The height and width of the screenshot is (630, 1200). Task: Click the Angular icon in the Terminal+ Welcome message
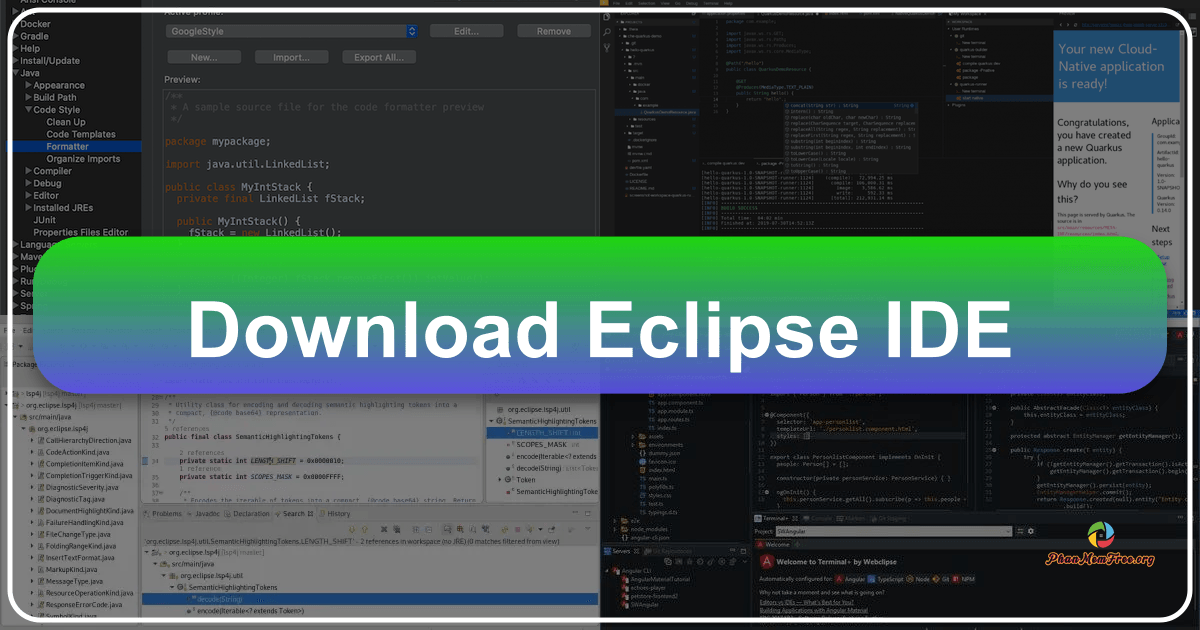pyautogui.click(x=839, y=578)
